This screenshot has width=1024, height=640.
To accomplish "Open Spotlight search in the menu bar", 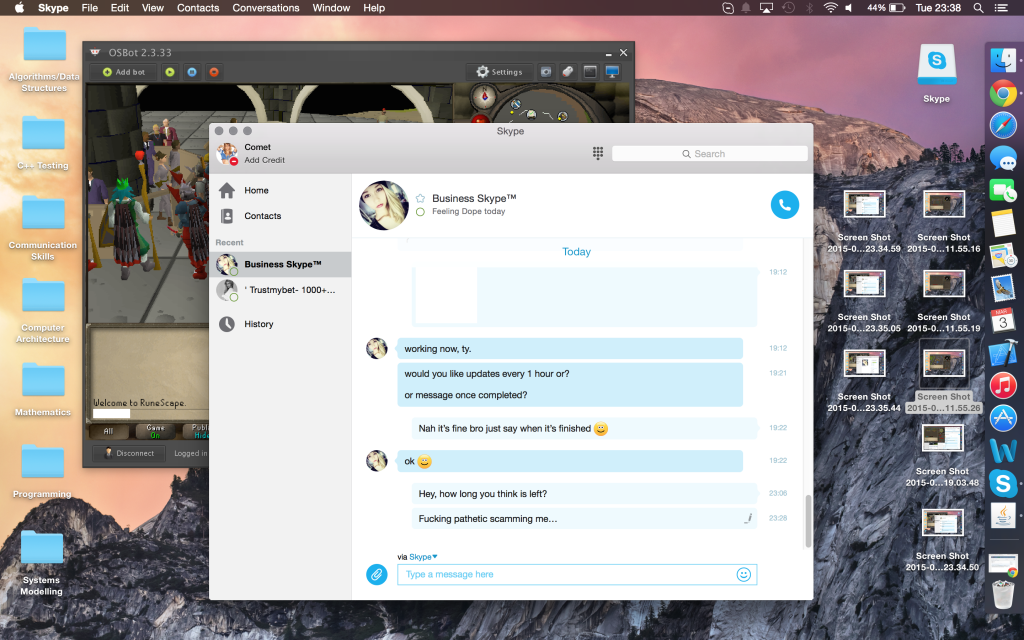I will 978,8.
